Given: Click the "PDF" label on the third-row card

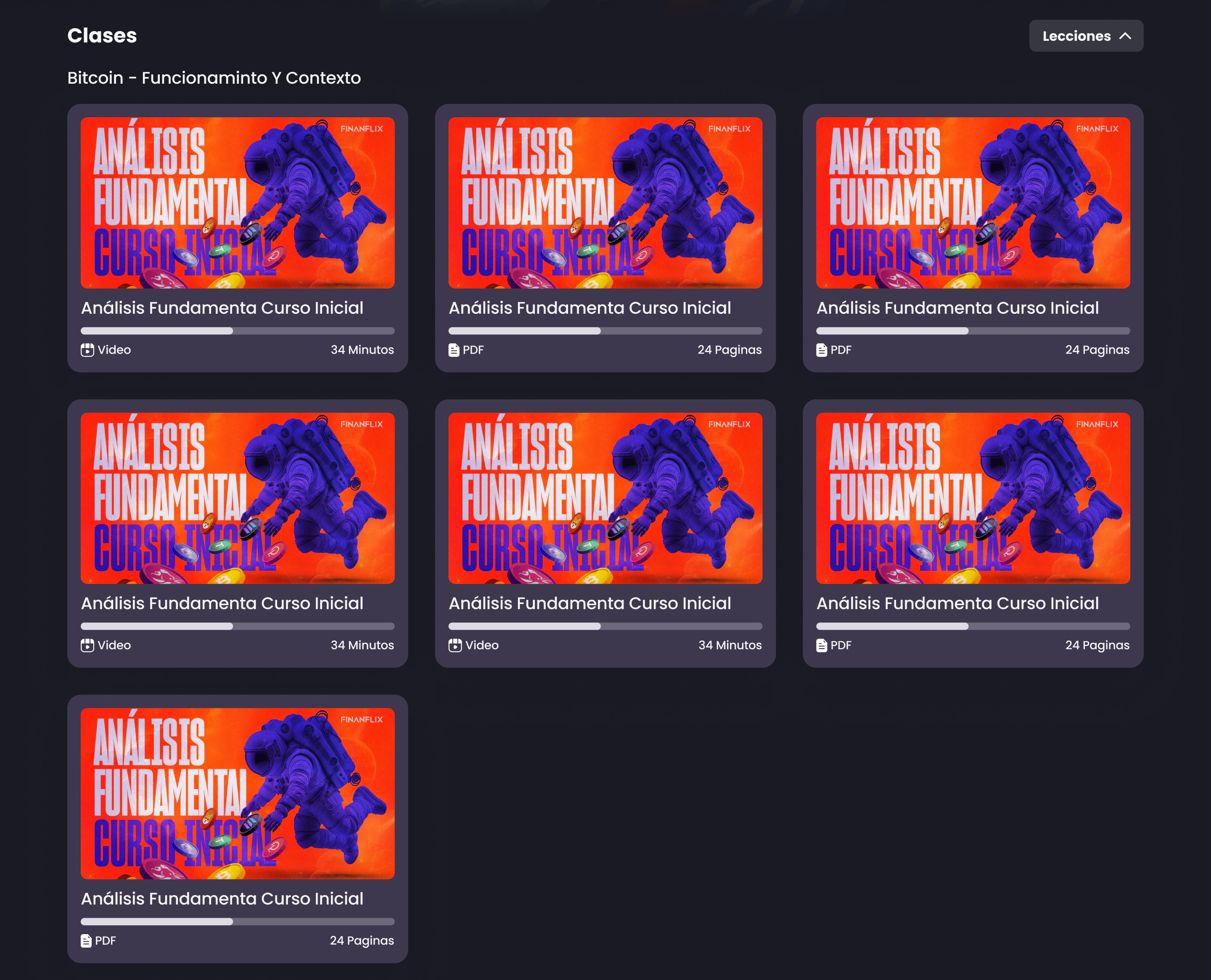Looking at the screenshot, I should (105, 940).
